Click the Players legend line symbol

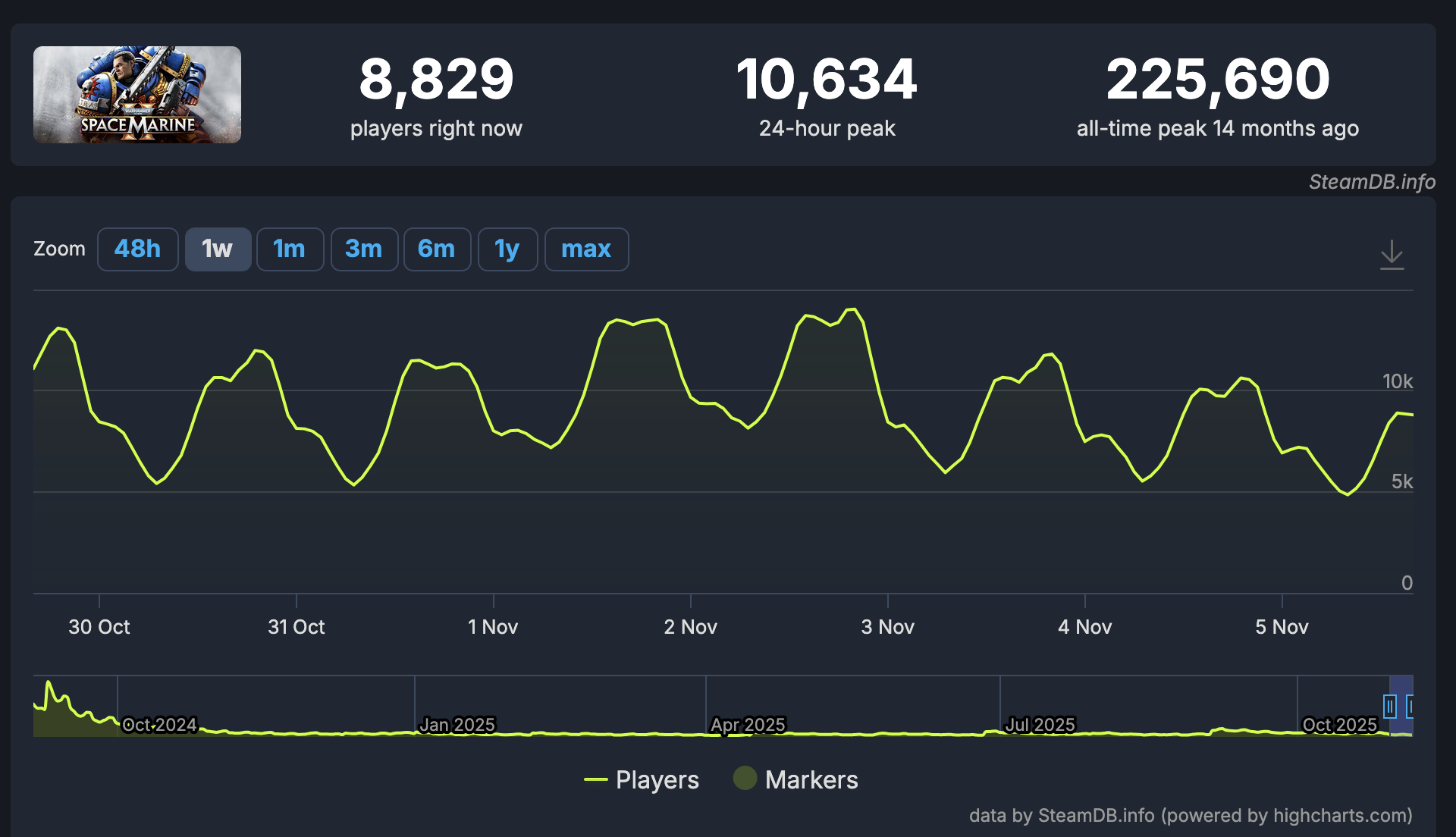coord(596,780)
